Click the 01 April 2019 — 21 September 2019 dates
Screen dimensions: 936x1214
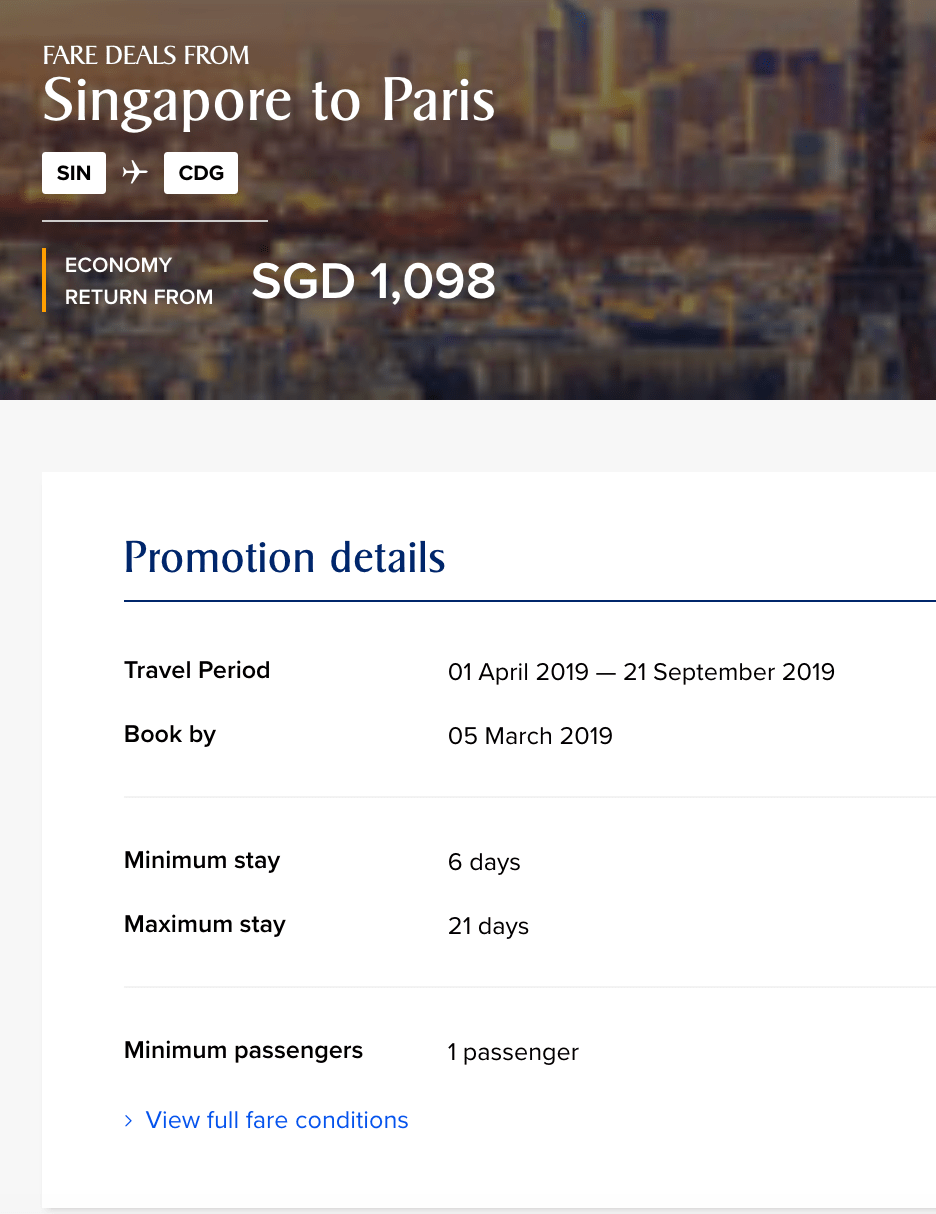[641, 672]
